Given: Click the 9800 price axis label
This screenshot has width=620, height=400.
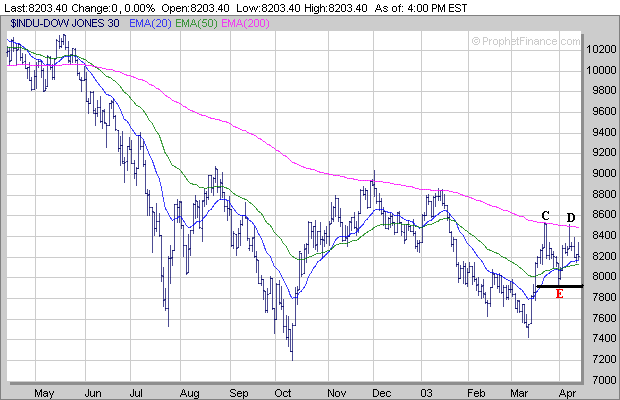Looking at the screenshot, I should [x=604, y=91].
